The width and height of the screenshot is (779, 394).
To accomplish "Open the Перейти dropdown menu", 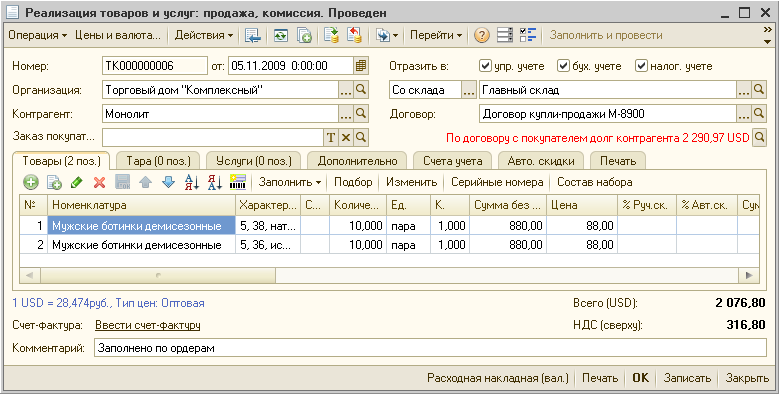I will (x=436, y=35).
